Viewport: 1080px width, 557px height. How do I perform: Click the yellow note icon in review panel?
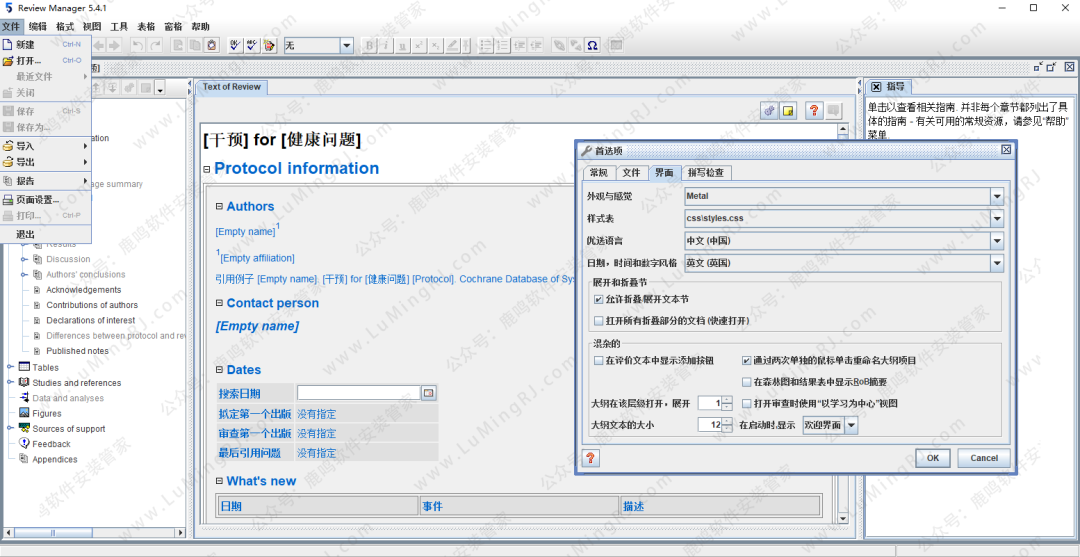(788, 111)
